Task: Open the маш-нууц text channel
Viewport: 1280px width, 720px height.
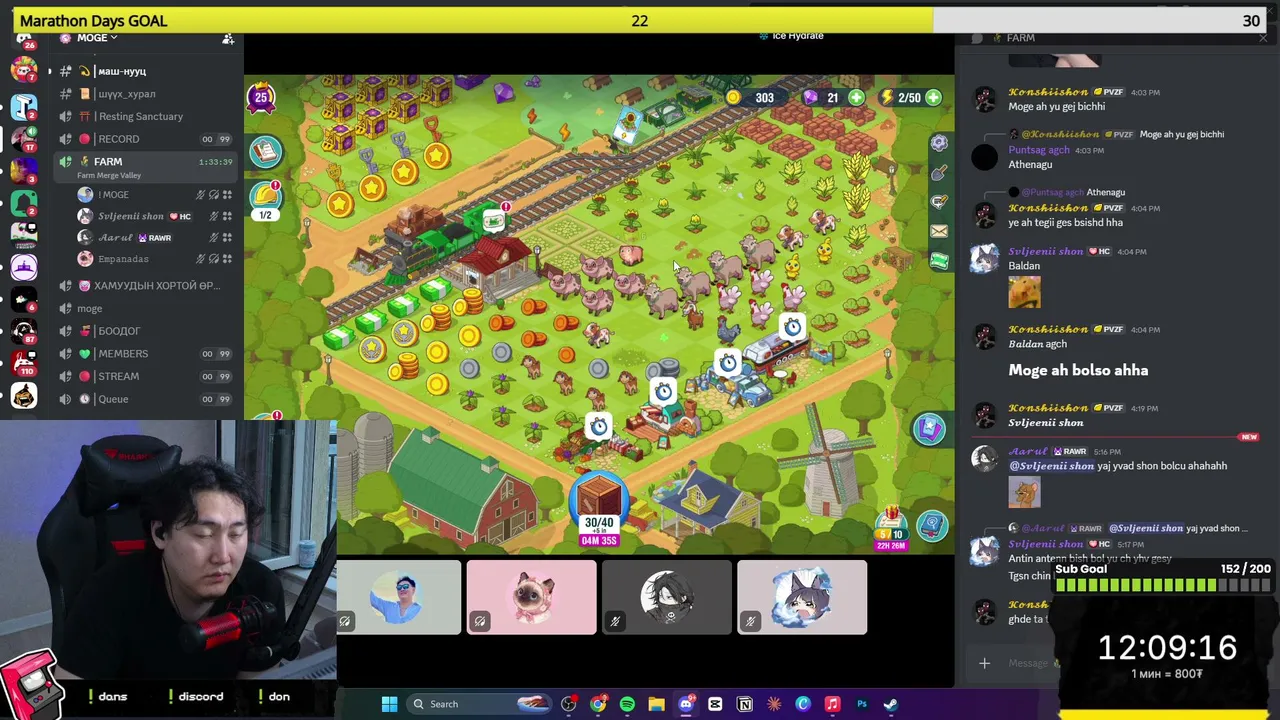Action: click(146, 71)
